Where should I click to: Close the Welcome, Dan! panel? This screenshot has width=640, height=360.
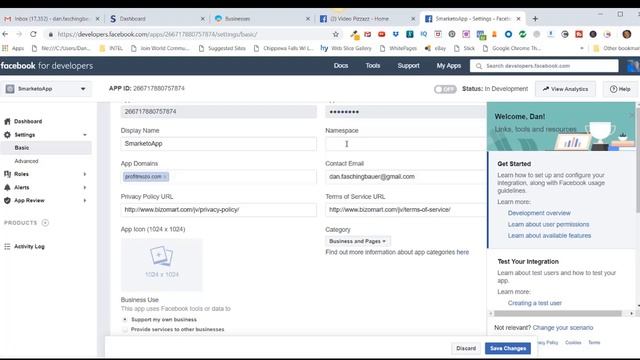(x=631, y=116)
